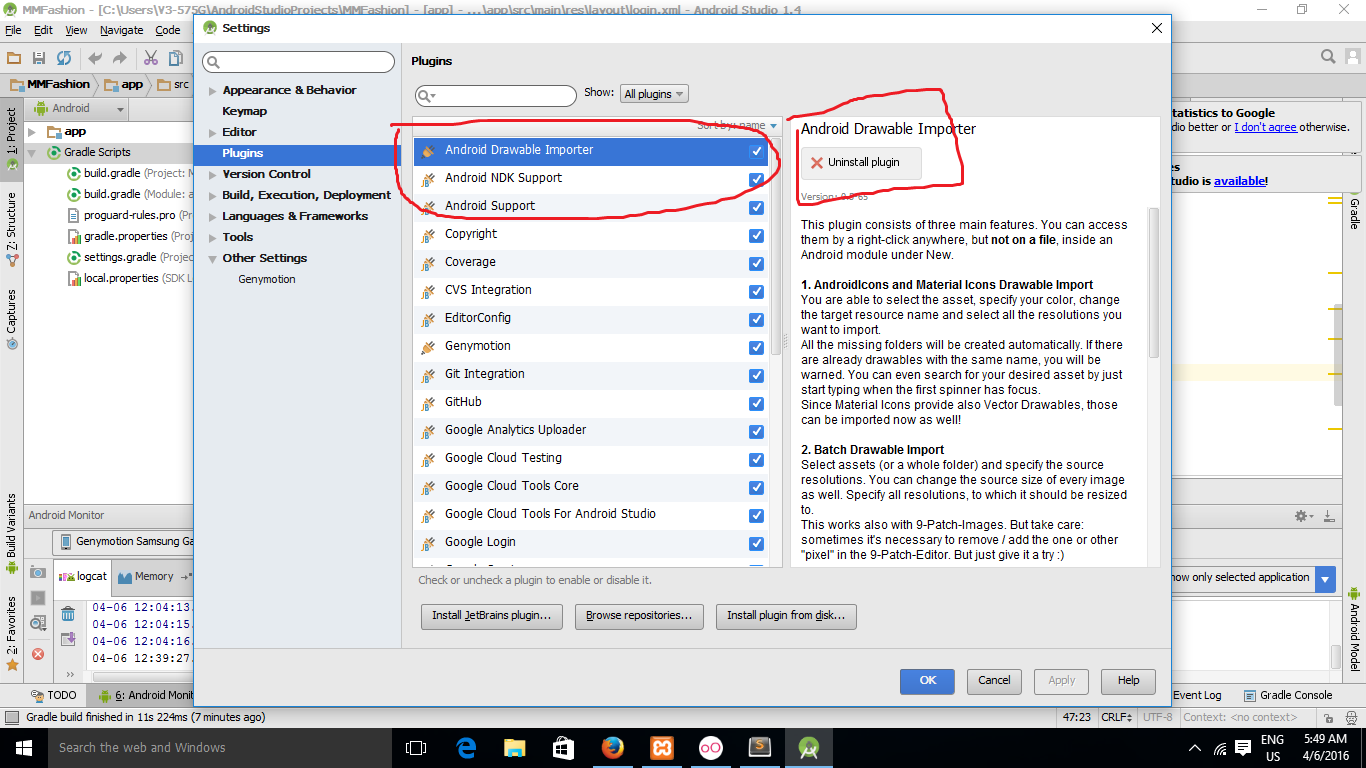1366x768 pixels.
Task: Click the Undo arrow in toolbar
Action: pos(95,58)
